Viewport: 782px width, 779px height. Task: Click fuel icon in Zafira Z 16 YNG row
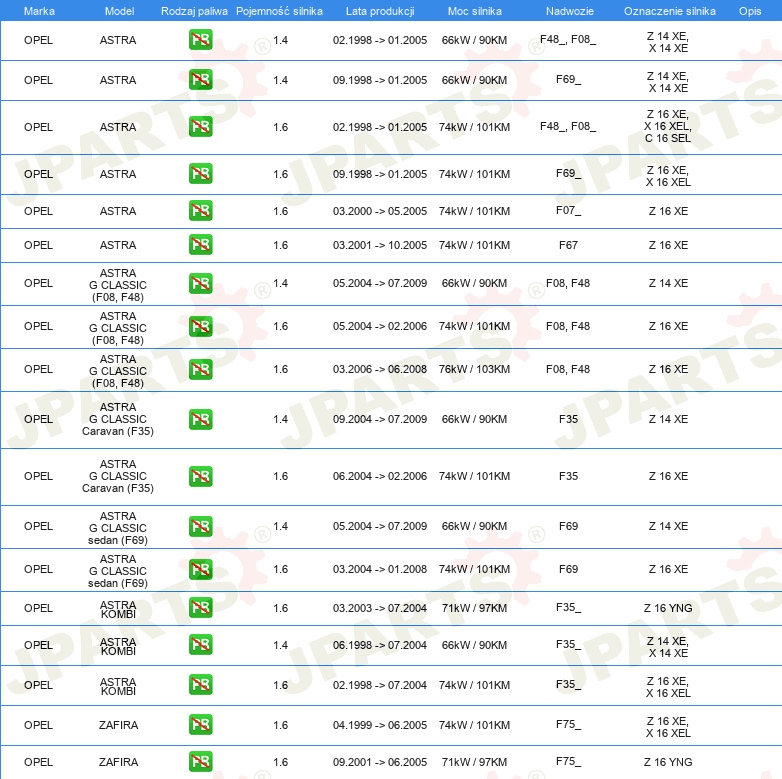pyautogui.click(x=200, y=762)
